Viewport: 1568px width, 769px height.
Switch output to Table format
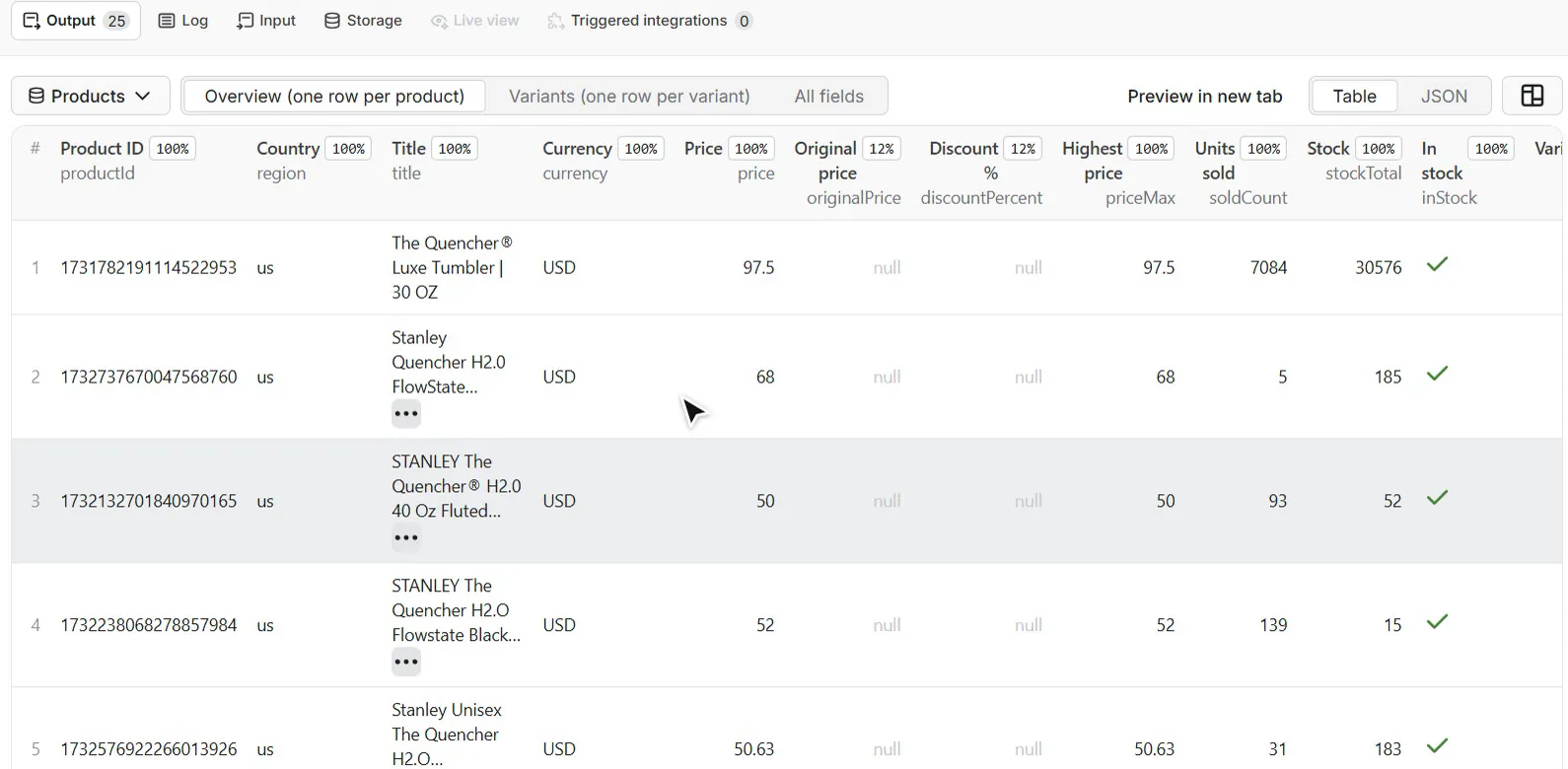[x=1354, y=96]
